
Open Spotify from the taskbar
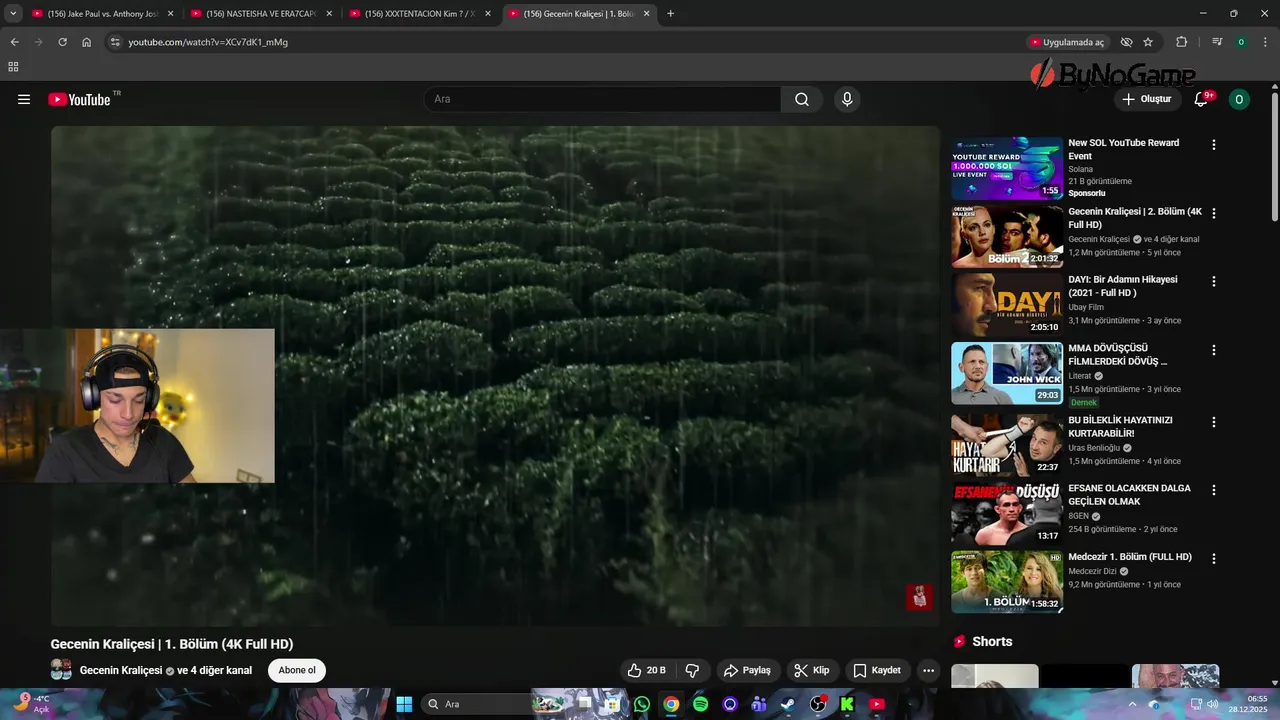coord(701,704)
